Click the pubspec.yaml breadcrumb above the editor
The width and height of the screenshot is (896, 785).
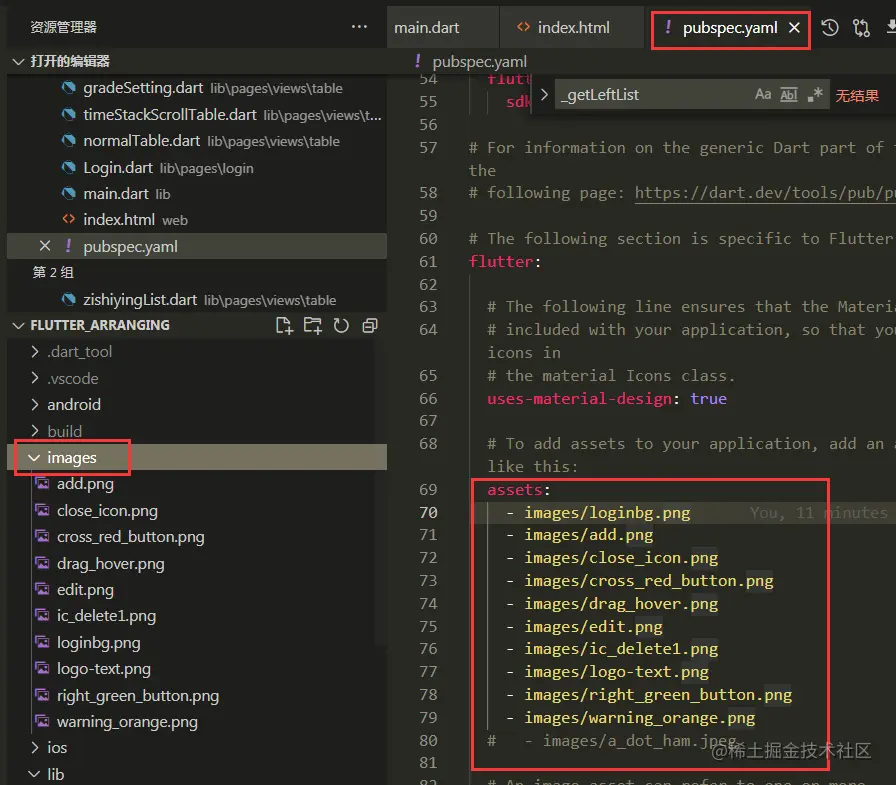[x=479, y=61]
